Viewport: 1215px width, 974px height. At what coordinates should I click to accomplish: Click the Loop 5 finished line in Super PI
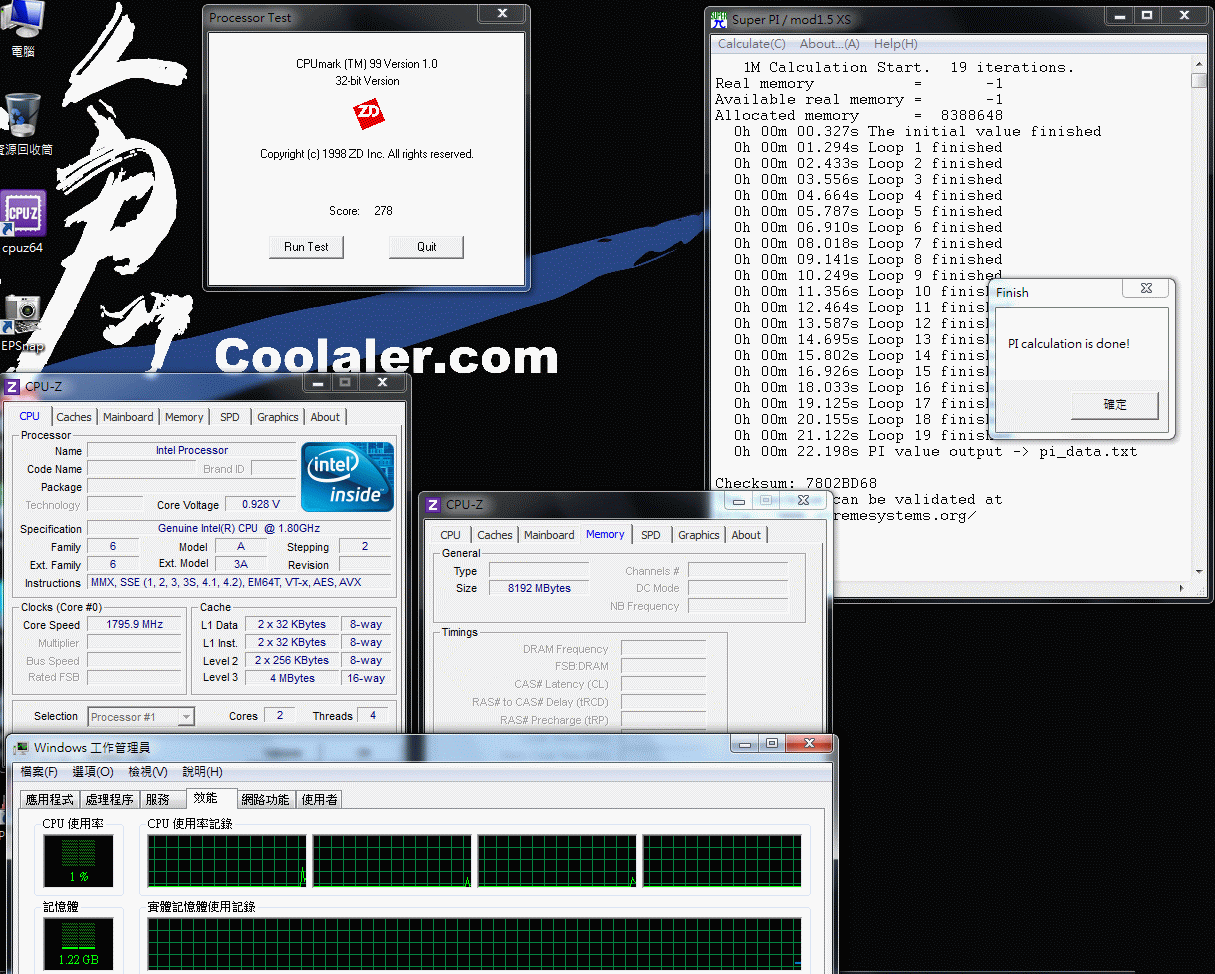point(868,211)
